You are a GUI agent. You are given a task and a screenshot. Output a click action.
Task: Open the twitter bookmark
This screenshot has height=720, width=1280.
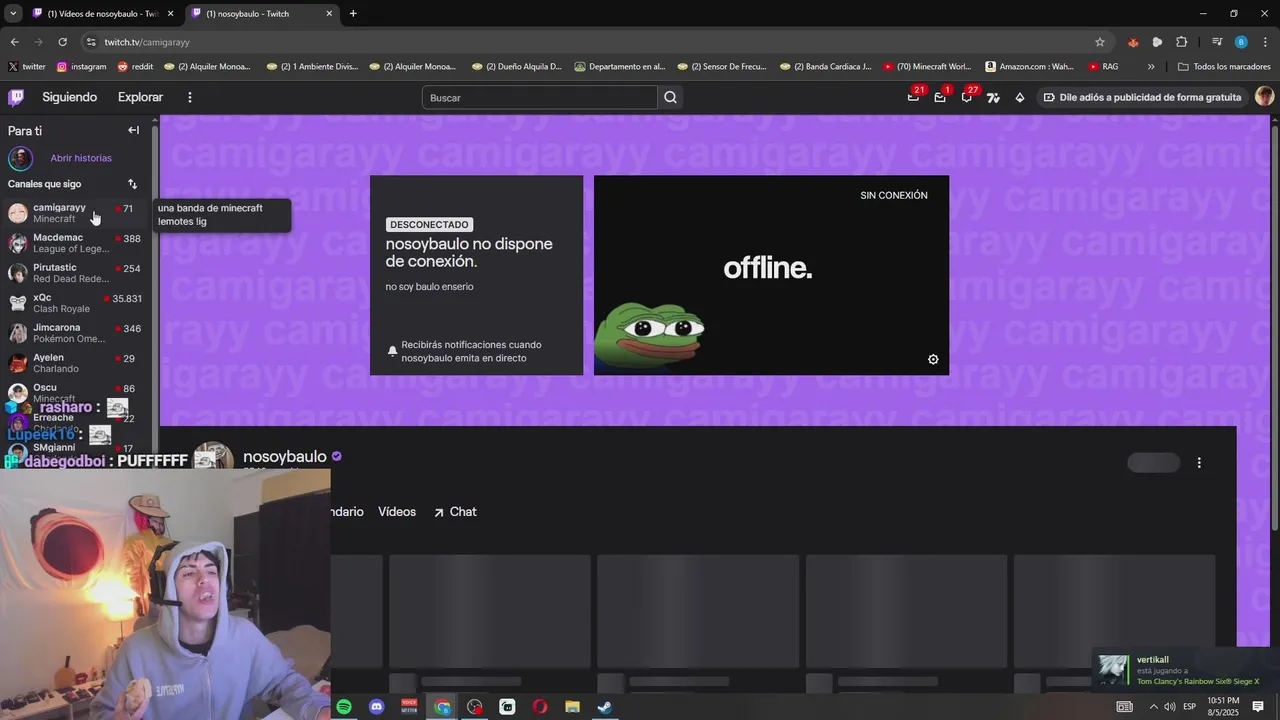27,67
